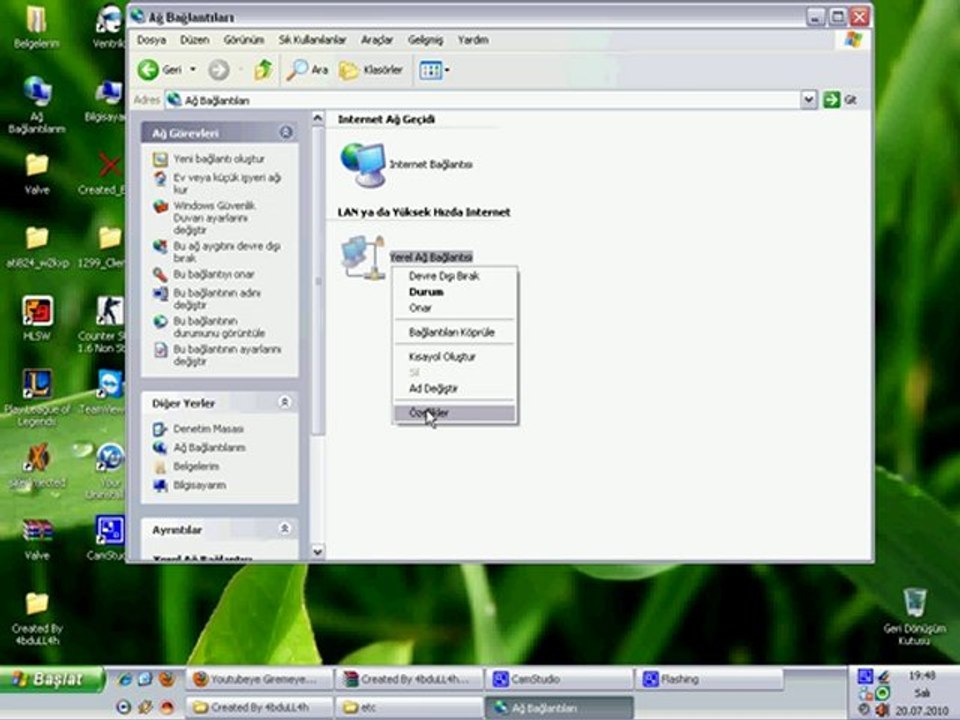The height and width of the screenshot is (720, 960).
Task: Click the Adres address field
Action: point(482,100)
